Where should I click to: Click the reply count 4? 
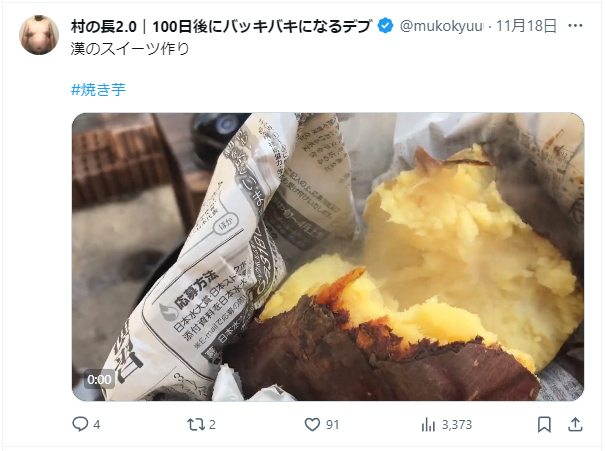click(x=96, y=425)
